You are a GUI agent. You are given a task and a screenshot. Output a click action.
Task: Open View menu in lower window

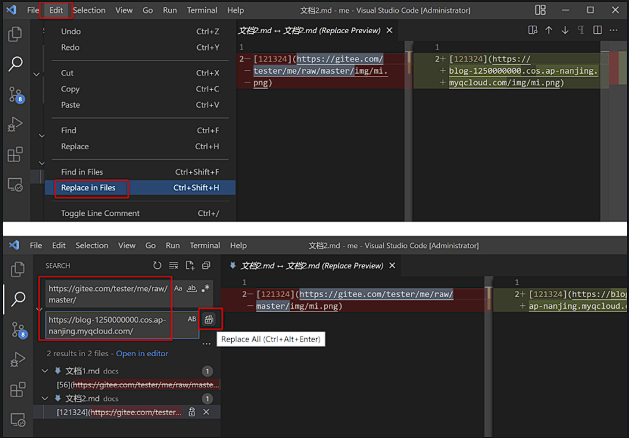pyautogui.click(x=126, y=245)
